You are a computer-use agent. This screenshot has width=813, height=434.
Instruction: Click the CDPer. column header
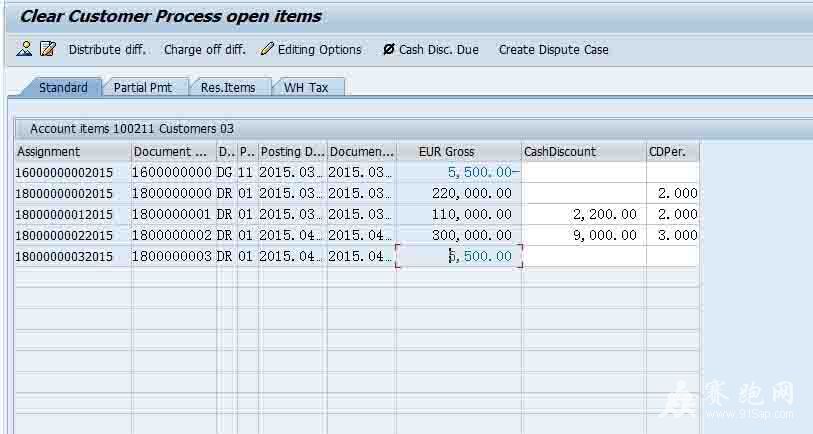coord(672,152)
